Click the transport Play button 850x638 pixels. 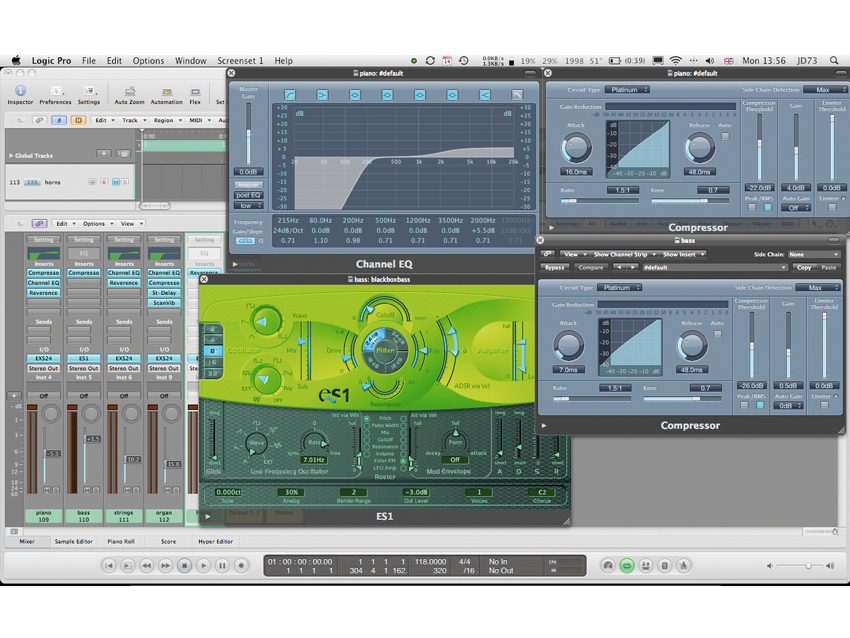203,565
